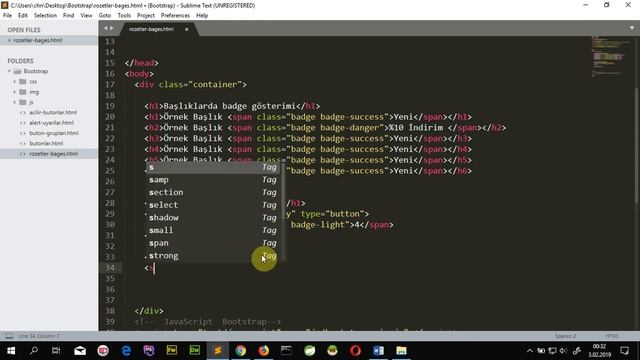Open the Project menu
The image size is (640, 360).
click(146, 16)
